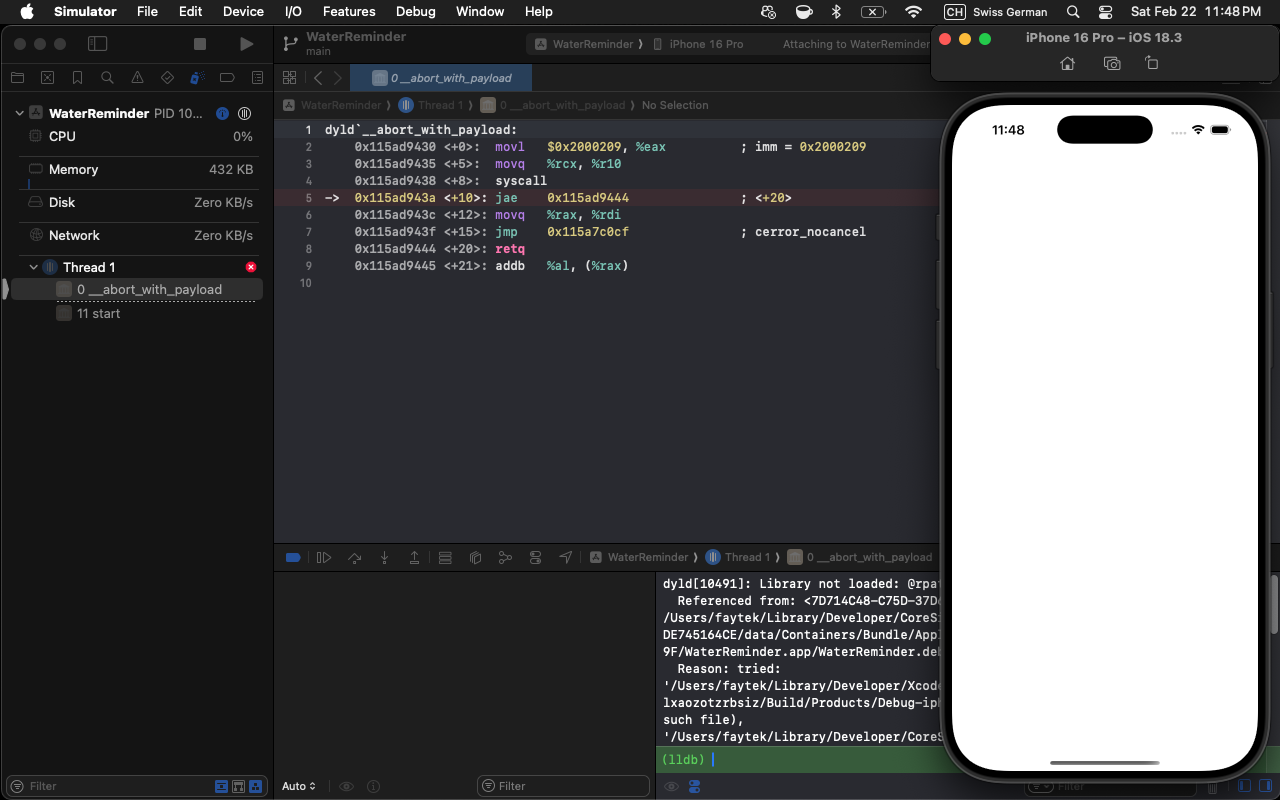Open the Auto variables scope dropdown
This screenshot has height=800, width=1280.
click(299, 786)
